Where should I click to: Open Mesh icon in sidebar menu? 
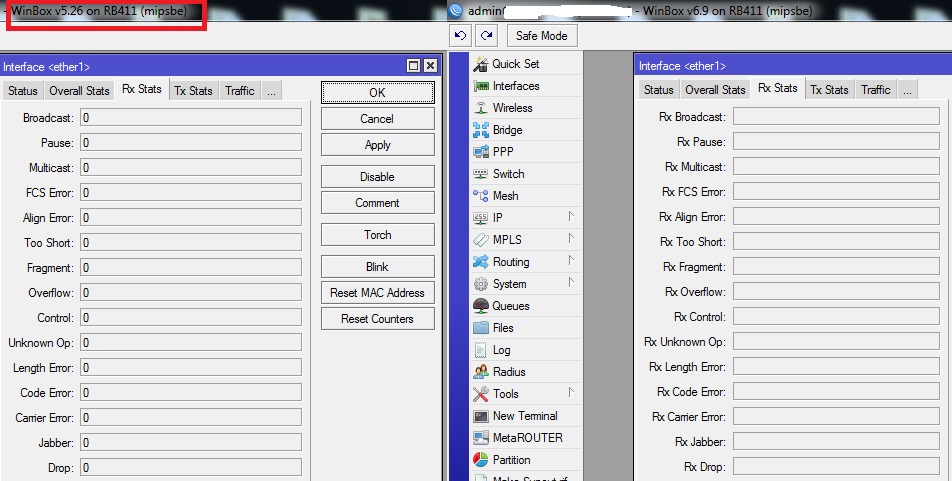click(481, 196)
